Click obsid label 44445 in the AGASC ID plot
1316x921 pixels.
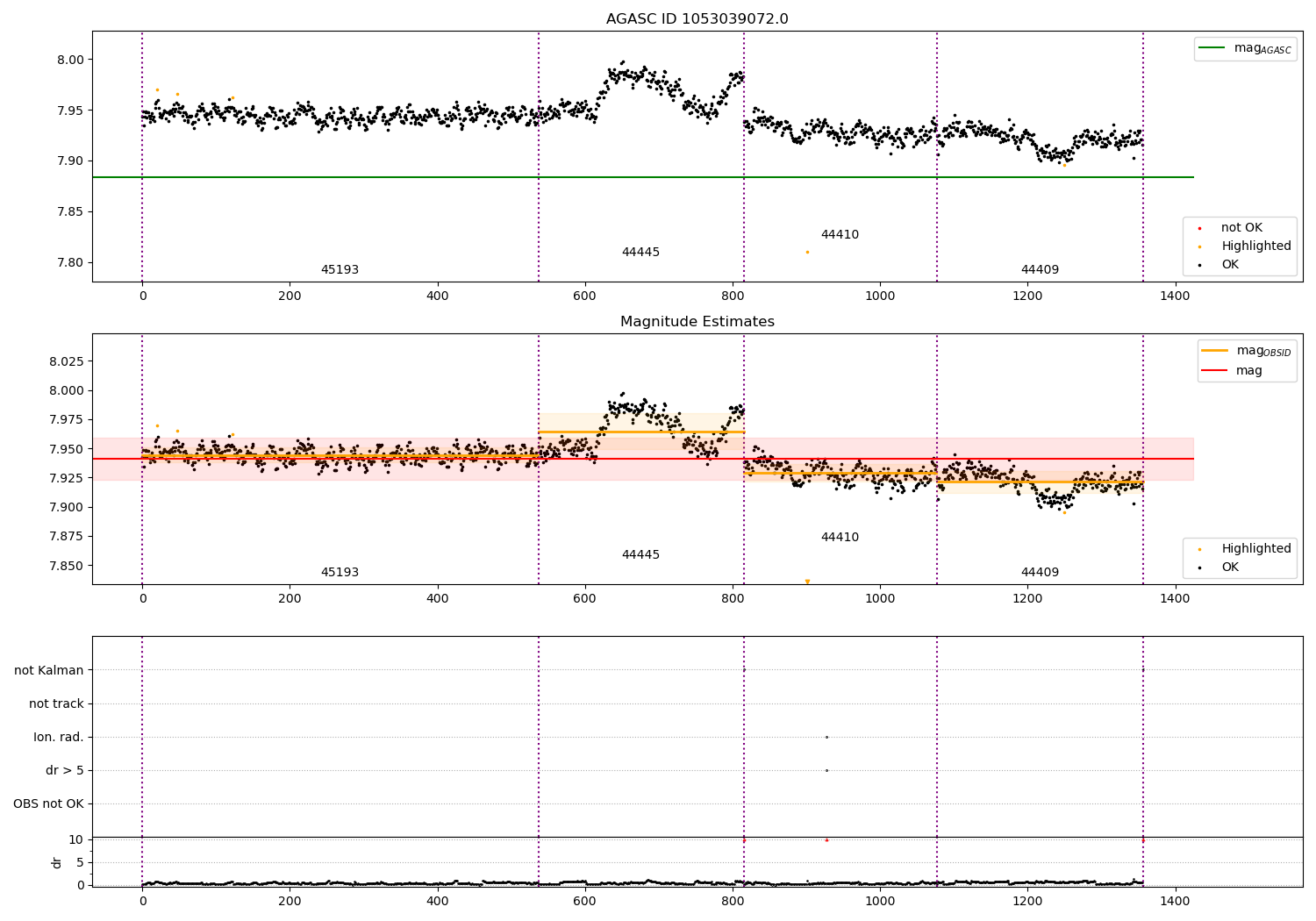640,253
